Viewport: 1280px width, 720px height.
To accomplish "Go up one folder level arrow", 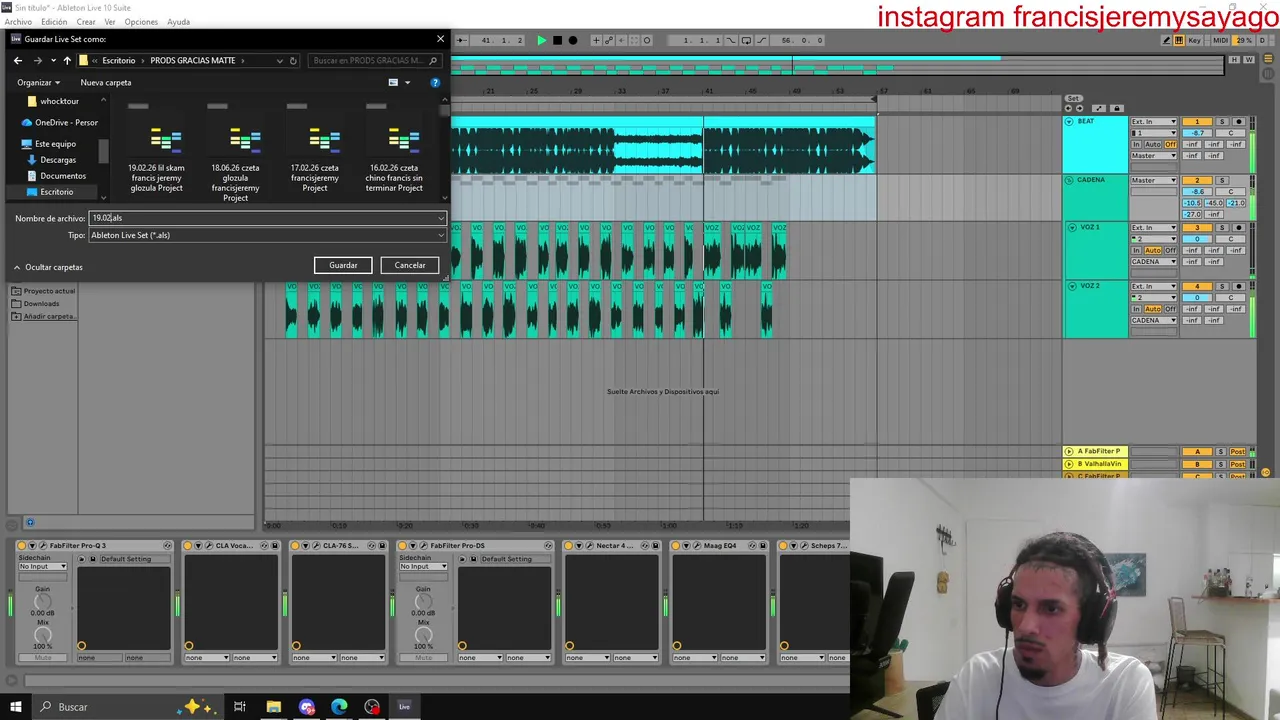I will coord(67,60).
